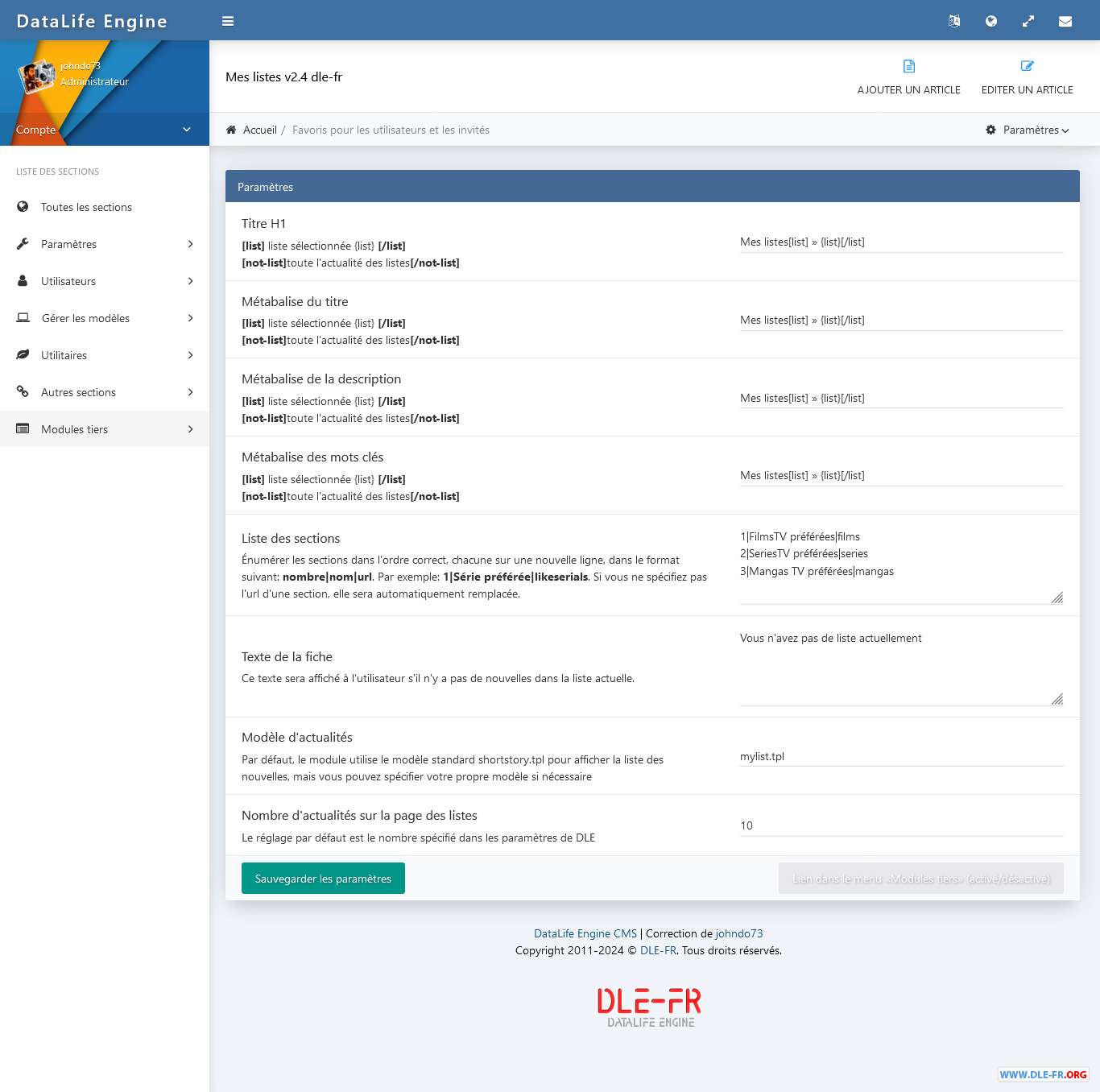Screen dimensions: 1100x1092
Task: Click the gear icon next to Paramètres dropdown
Action: pos(991,130)
